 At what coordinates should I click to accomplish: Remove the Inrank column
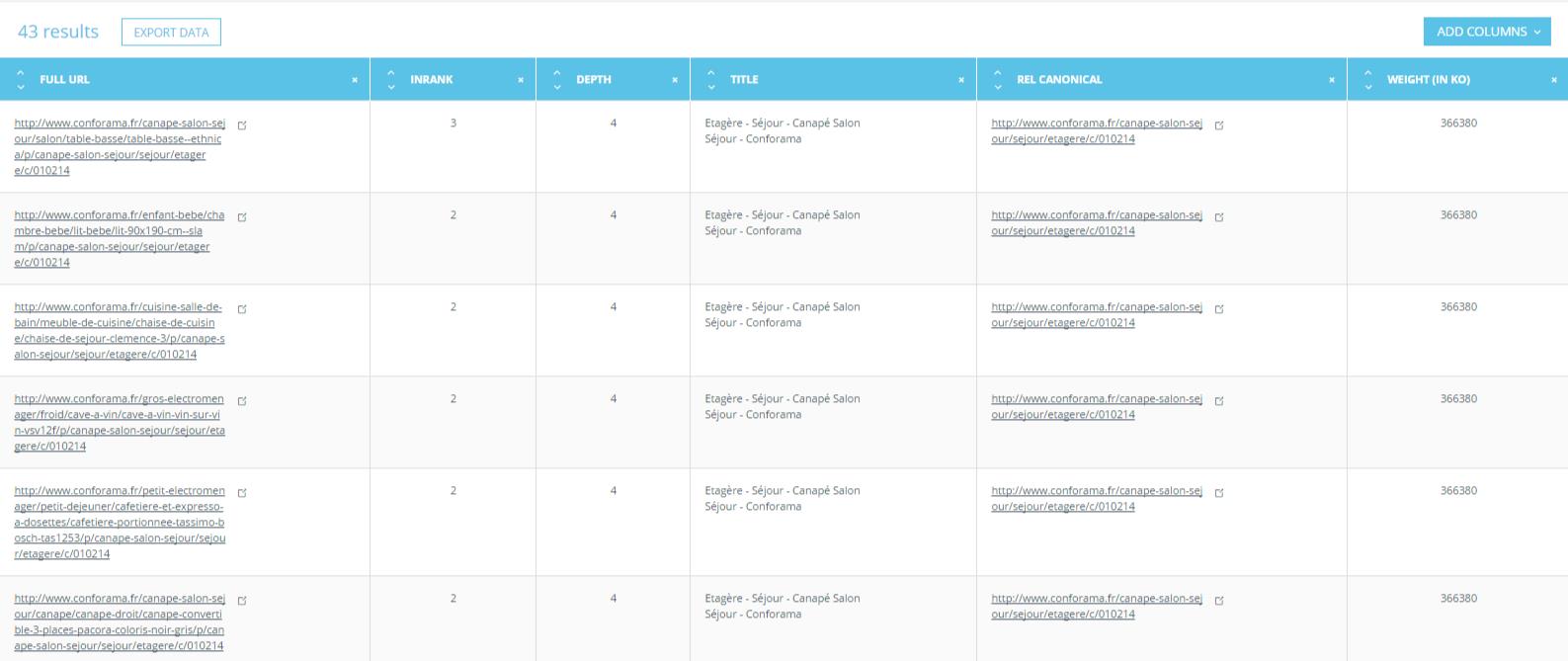521,80
